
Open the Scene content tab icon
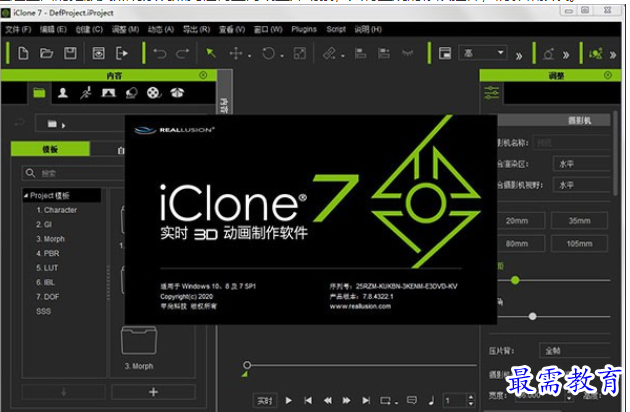(x=108, y=93)
